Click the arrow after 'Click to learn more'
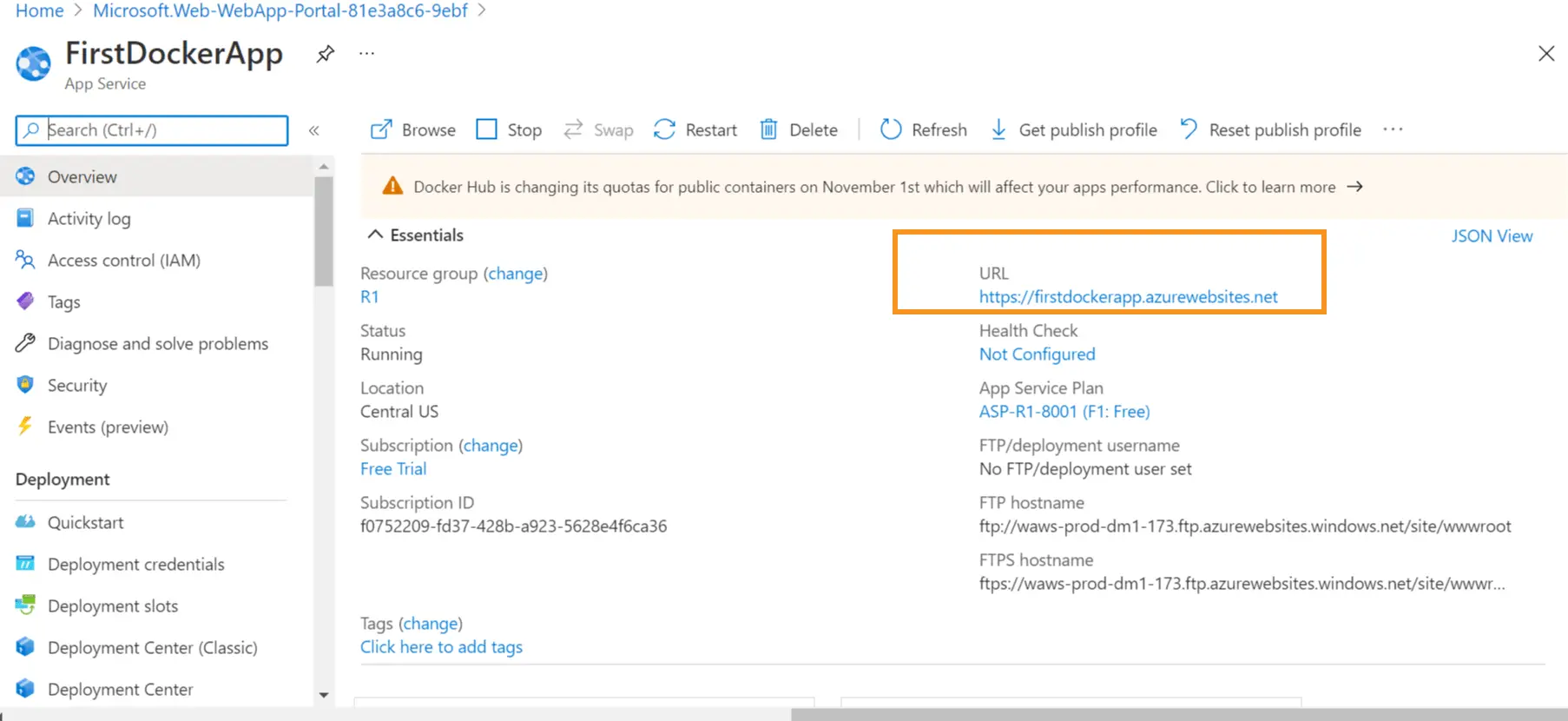This screenshot has height=721, width=1568. (x=1354, y=187)
